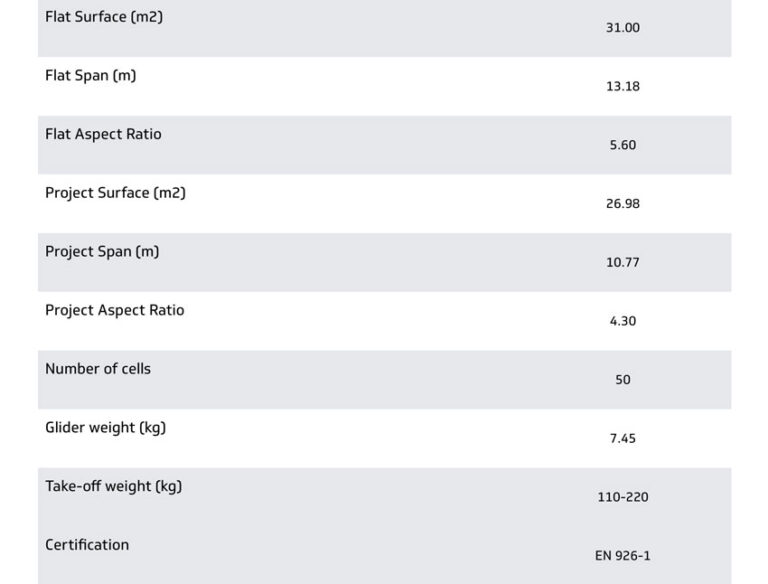Click the Certification row label
768x584 pixels.
(x=87, y=545)
